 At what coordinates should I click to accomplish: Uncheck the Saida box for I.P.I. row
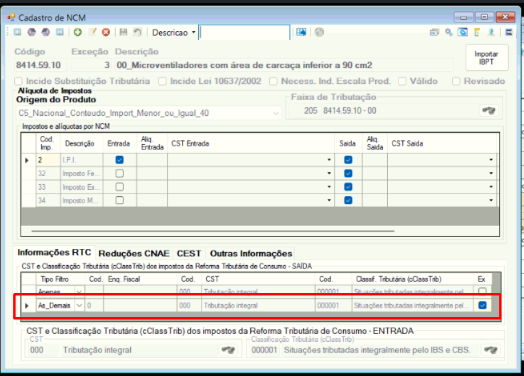[x=348, y=160]
